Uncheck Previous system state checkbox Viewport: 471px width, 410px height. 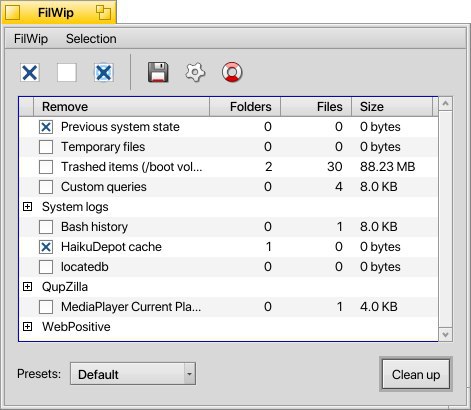[46, 127]
